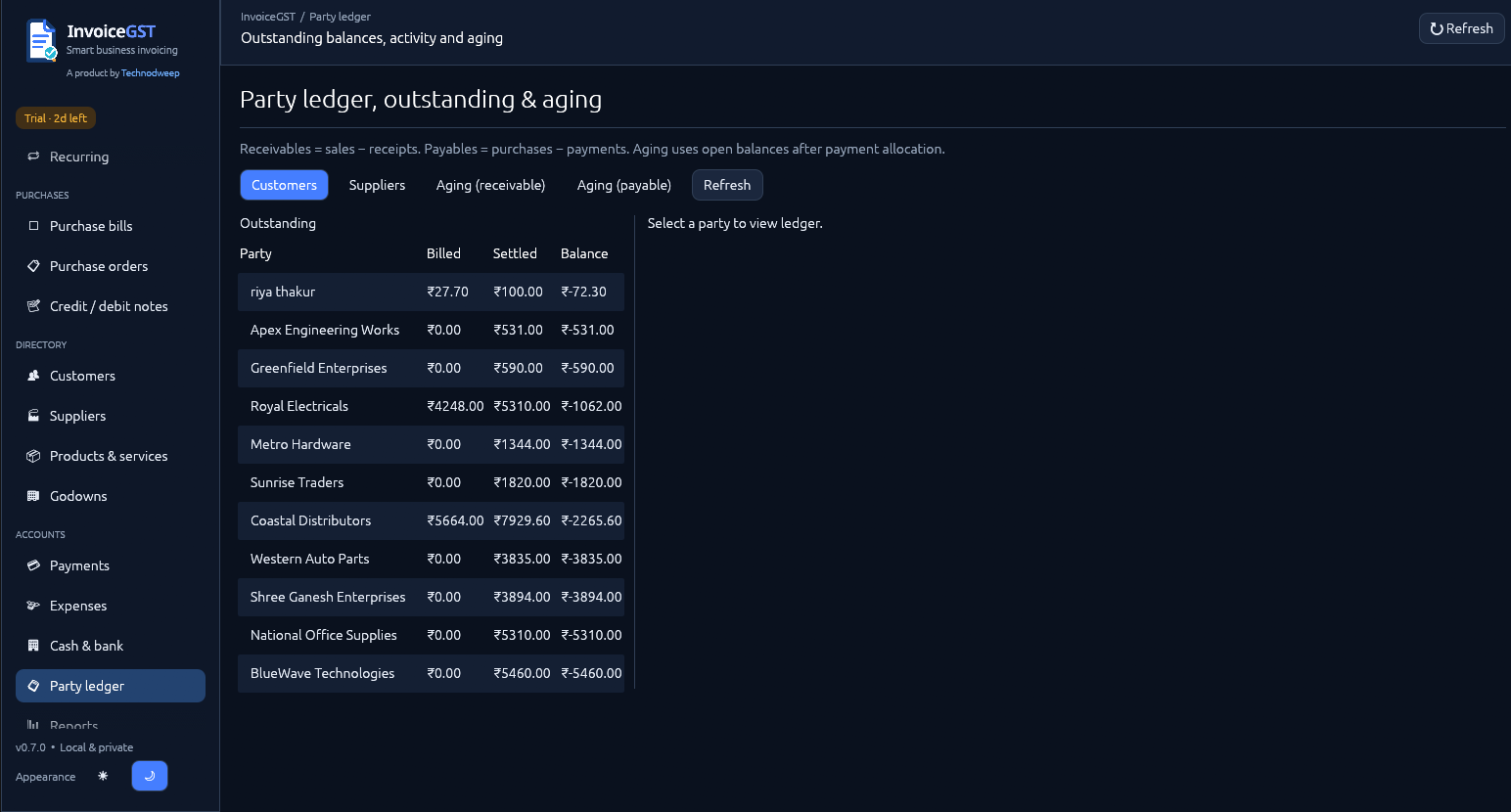The image size is (1511, 812).
Task: Select Metro Hardware party
Action: [x=431, y=444]
